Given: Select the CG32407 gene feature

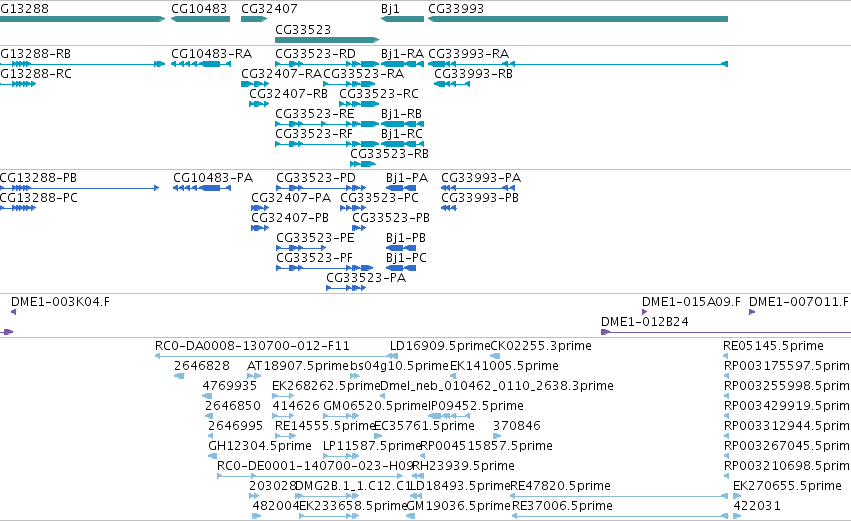Looking at the screenshot, I should (254, 19).
